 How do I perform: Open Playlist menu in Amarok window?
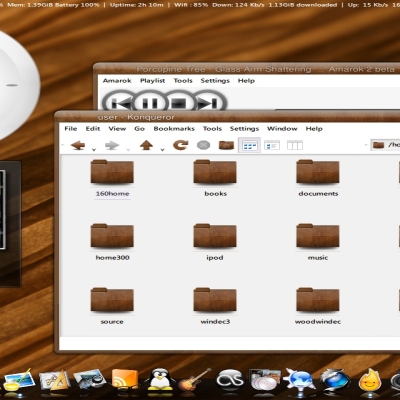point(152,81)
